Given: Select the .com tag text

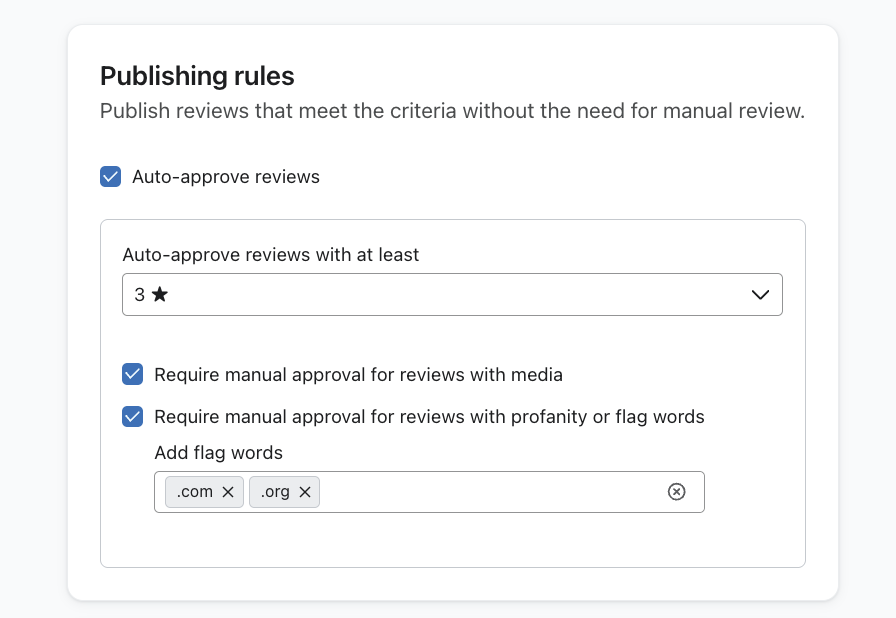Looking at the screenshot, I should (194, 492).
